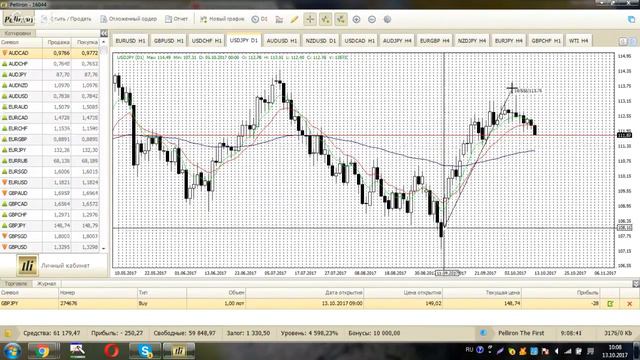Open Skype from the taskbar
The height and width of the screenshot is (360, 640).
[x=145, y=351]
